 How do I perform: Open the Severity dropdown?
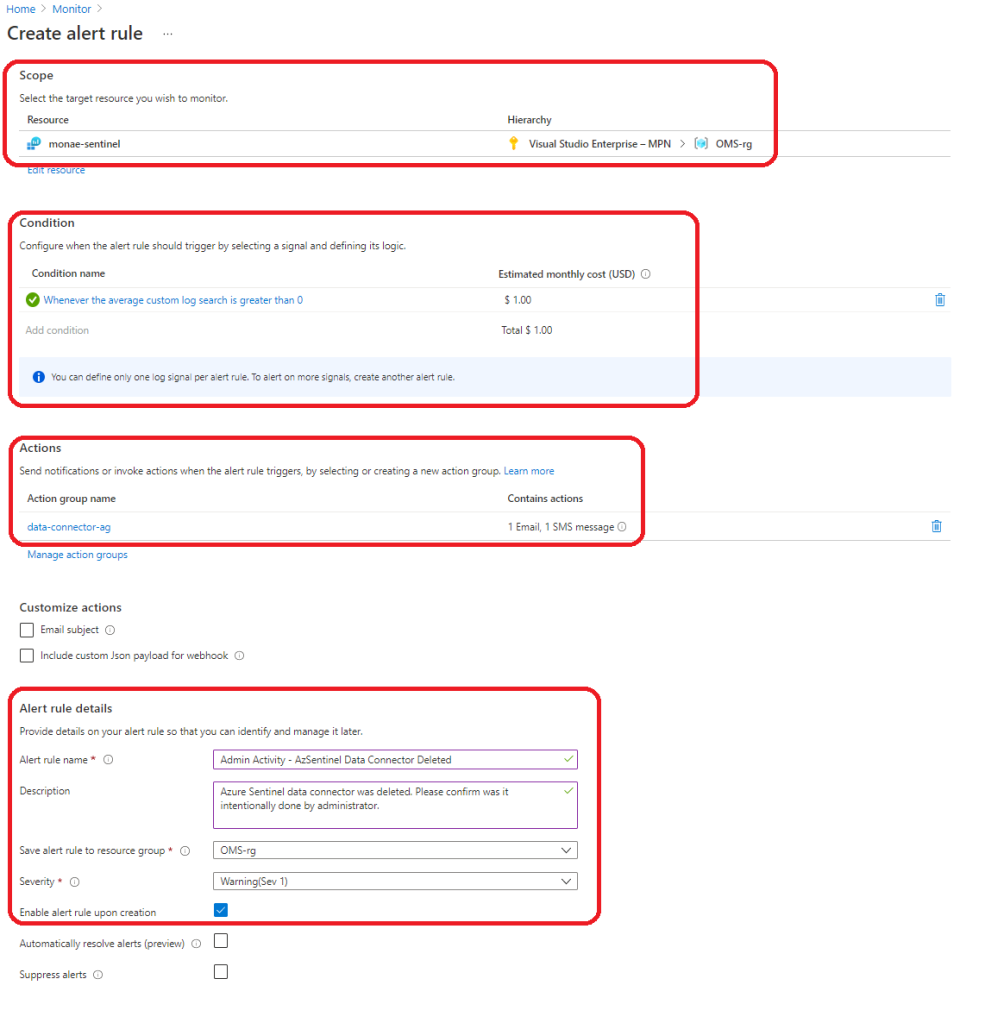click(x=395, y=881)
